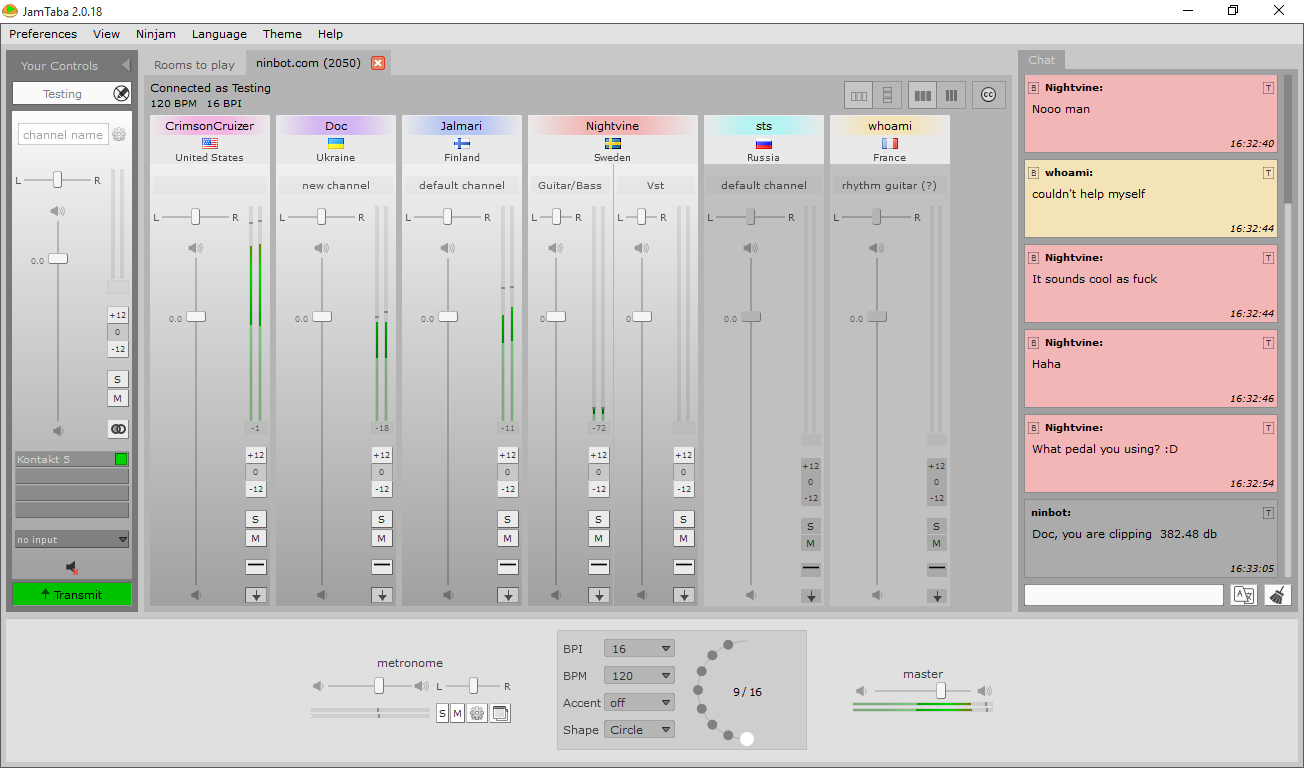This screenshot has height=768, width=1304.
Task: Toggle low cut on sts channel
Action: (810, 570)
